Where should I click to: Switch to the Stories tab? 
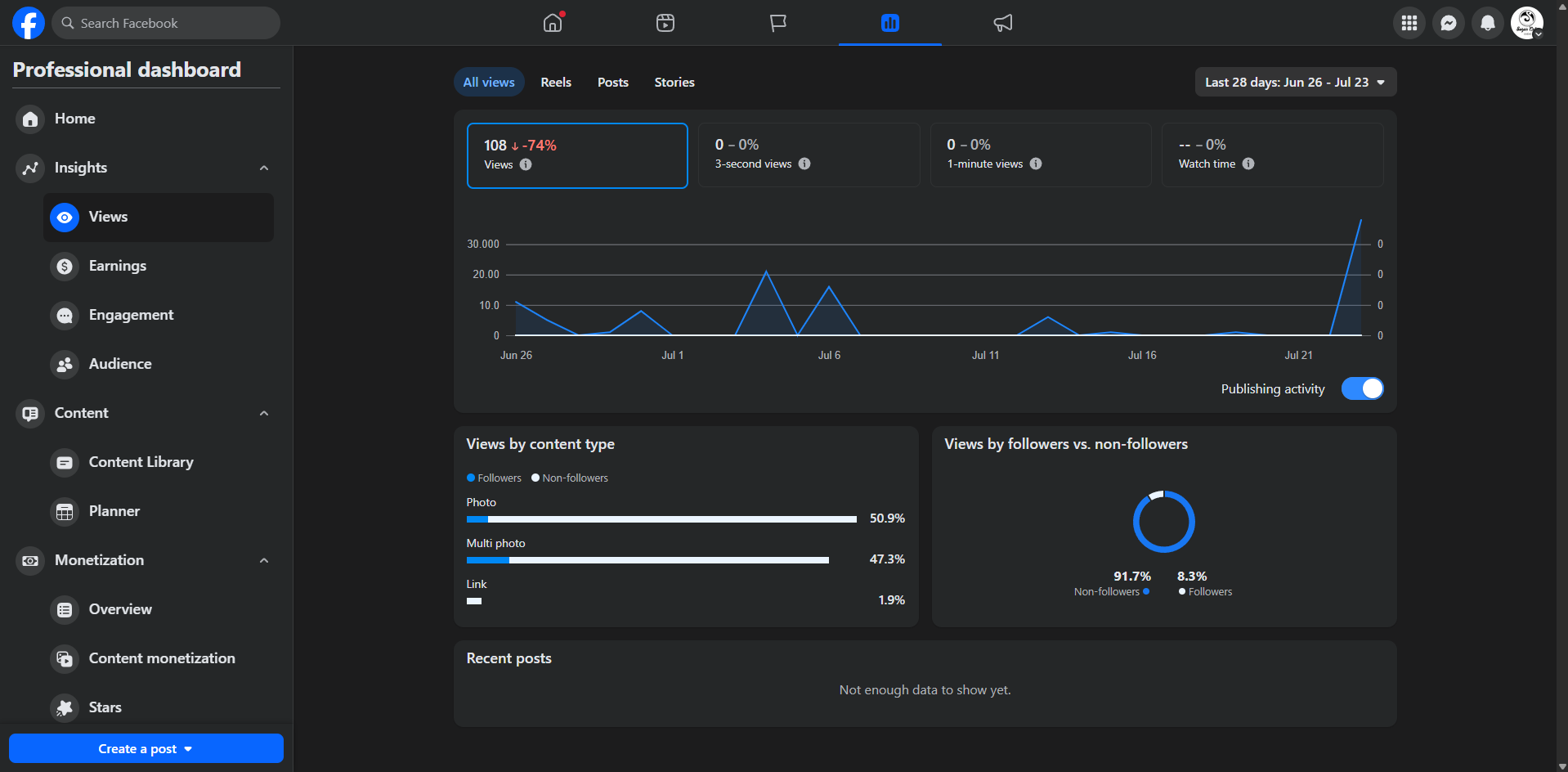point(674,82)
